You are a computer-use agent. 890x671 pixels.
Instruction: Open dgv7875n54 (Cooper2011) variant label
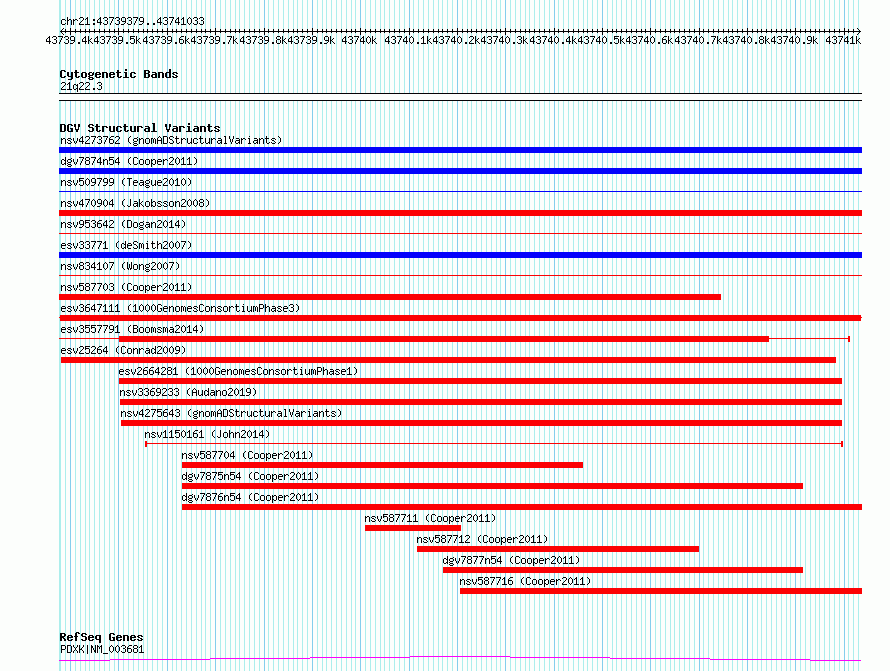250,476
